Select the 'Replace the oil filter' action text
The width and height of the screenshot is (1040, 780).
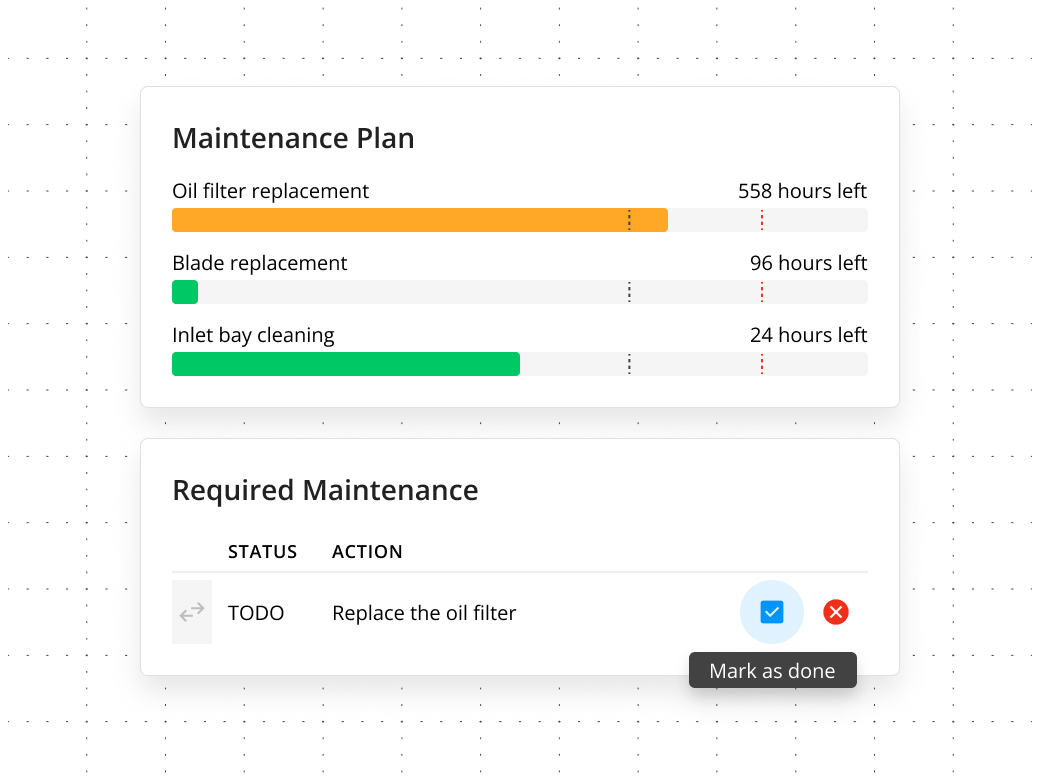tap(424, 613)
